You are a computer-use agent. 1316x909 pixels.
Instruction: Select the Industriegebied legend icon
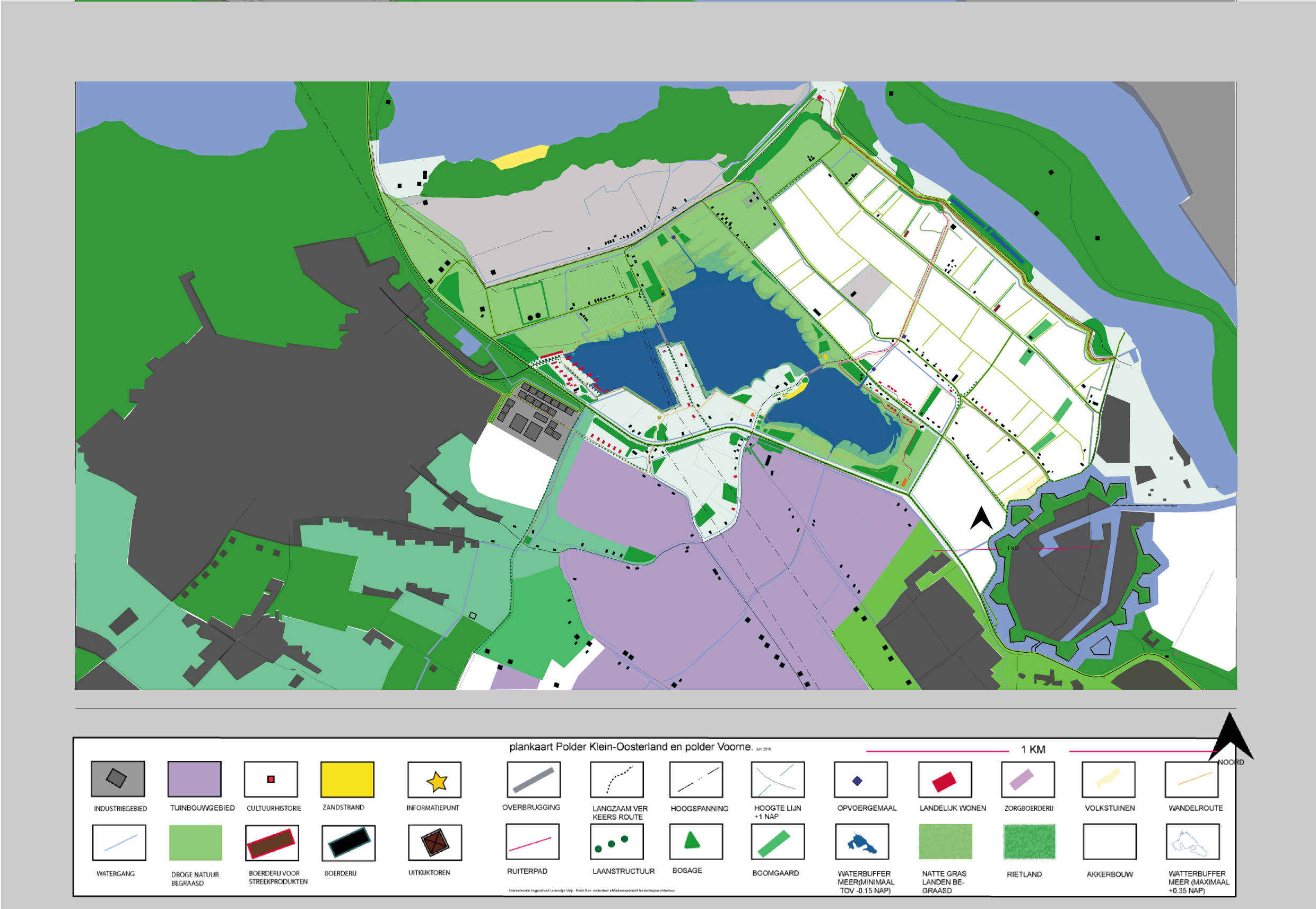(118, 778)
